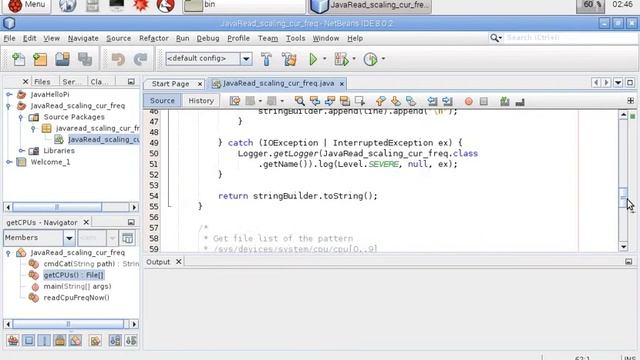
Task: Click the Find Selection magnifier icon
Action: click(299, 101)
